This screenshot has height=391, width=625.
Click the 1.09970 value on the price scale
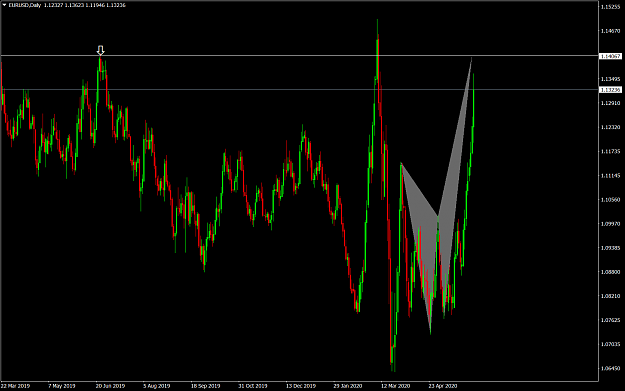pos(610,224)
